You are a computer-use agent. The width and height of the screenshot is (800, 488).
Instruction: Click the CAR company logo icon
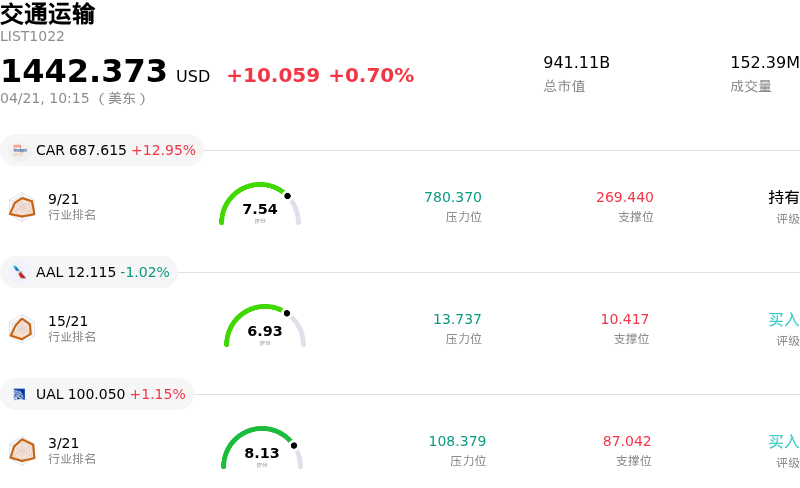click(19, 150)
